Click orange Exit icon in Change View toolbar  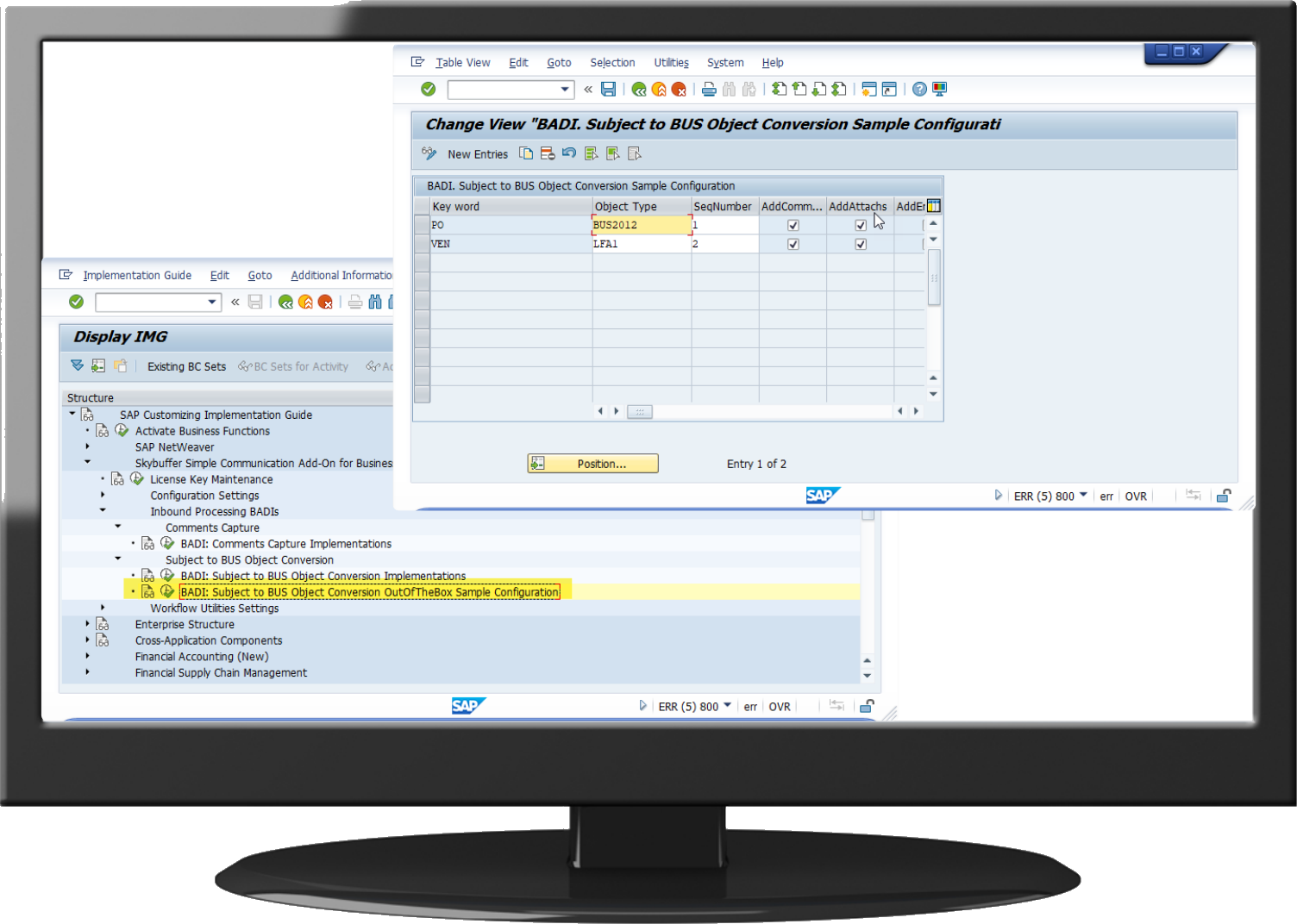click(x=659, y=89)
